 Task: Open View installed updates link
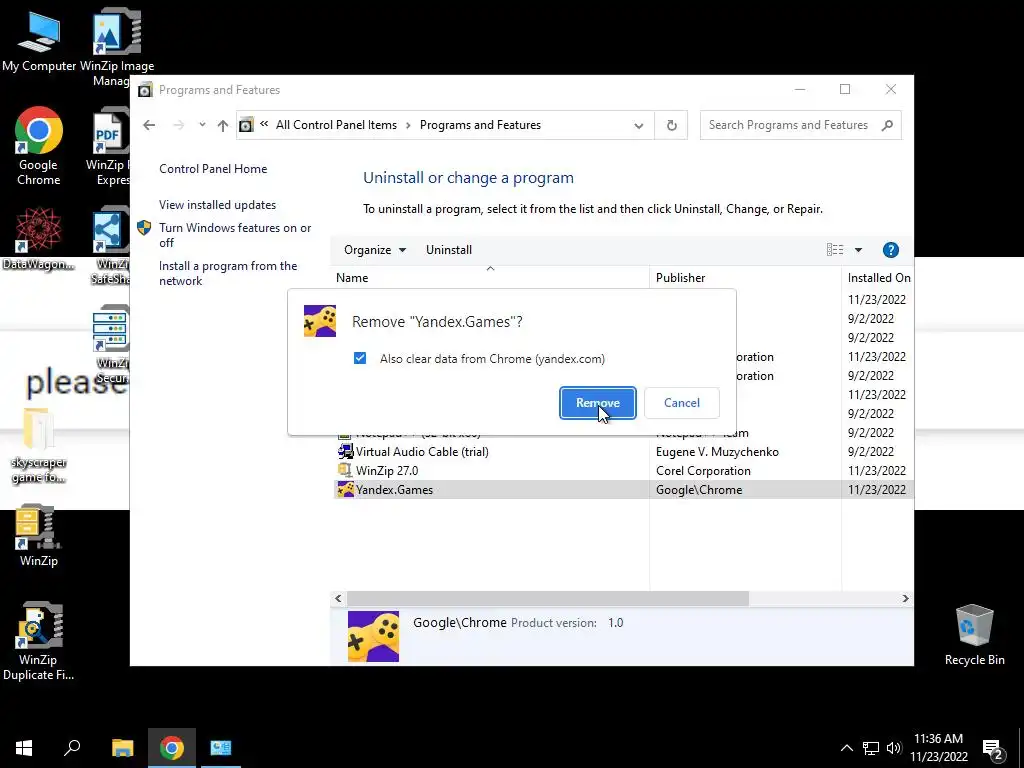coord(217,204)
